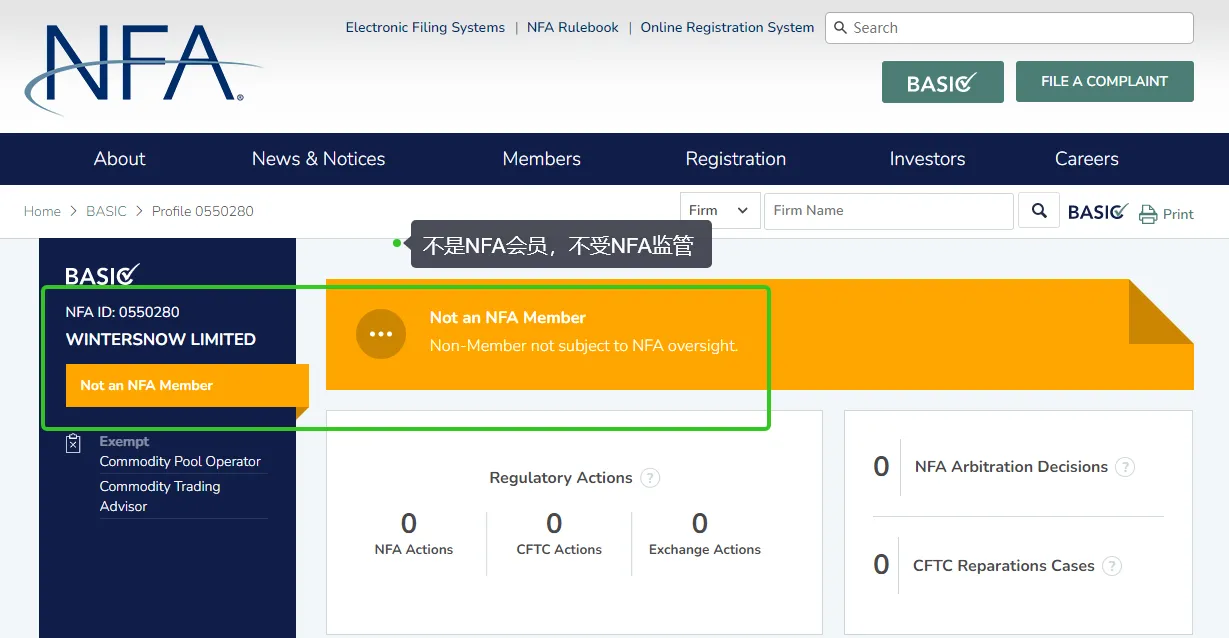Click the NFA ID: 0550280 text

pos(122,312)
